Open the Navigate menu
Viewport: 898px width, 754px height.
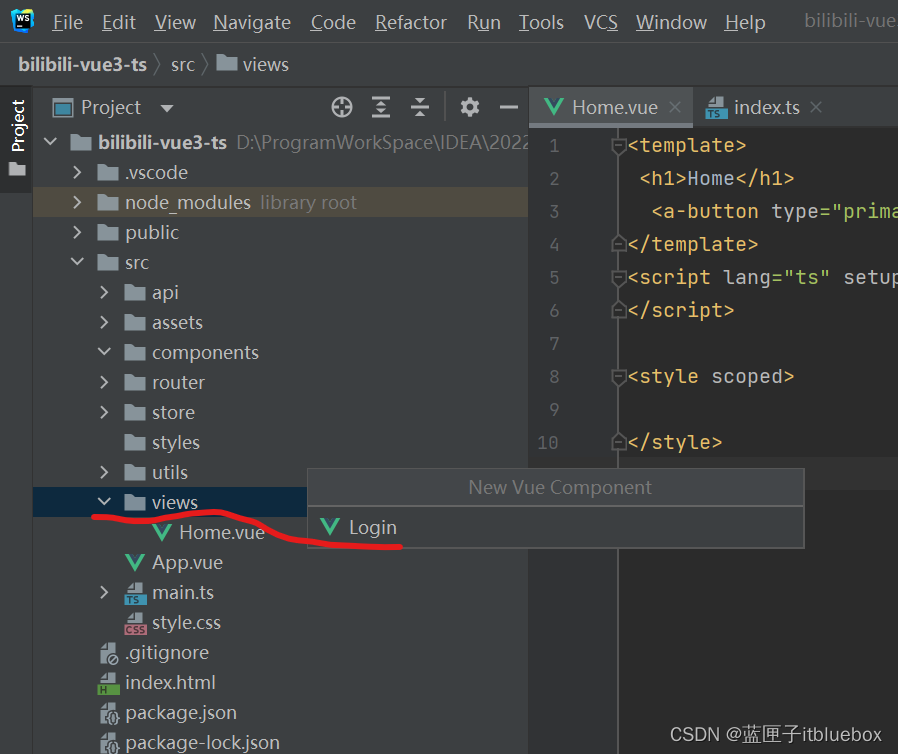pos(252,22)
